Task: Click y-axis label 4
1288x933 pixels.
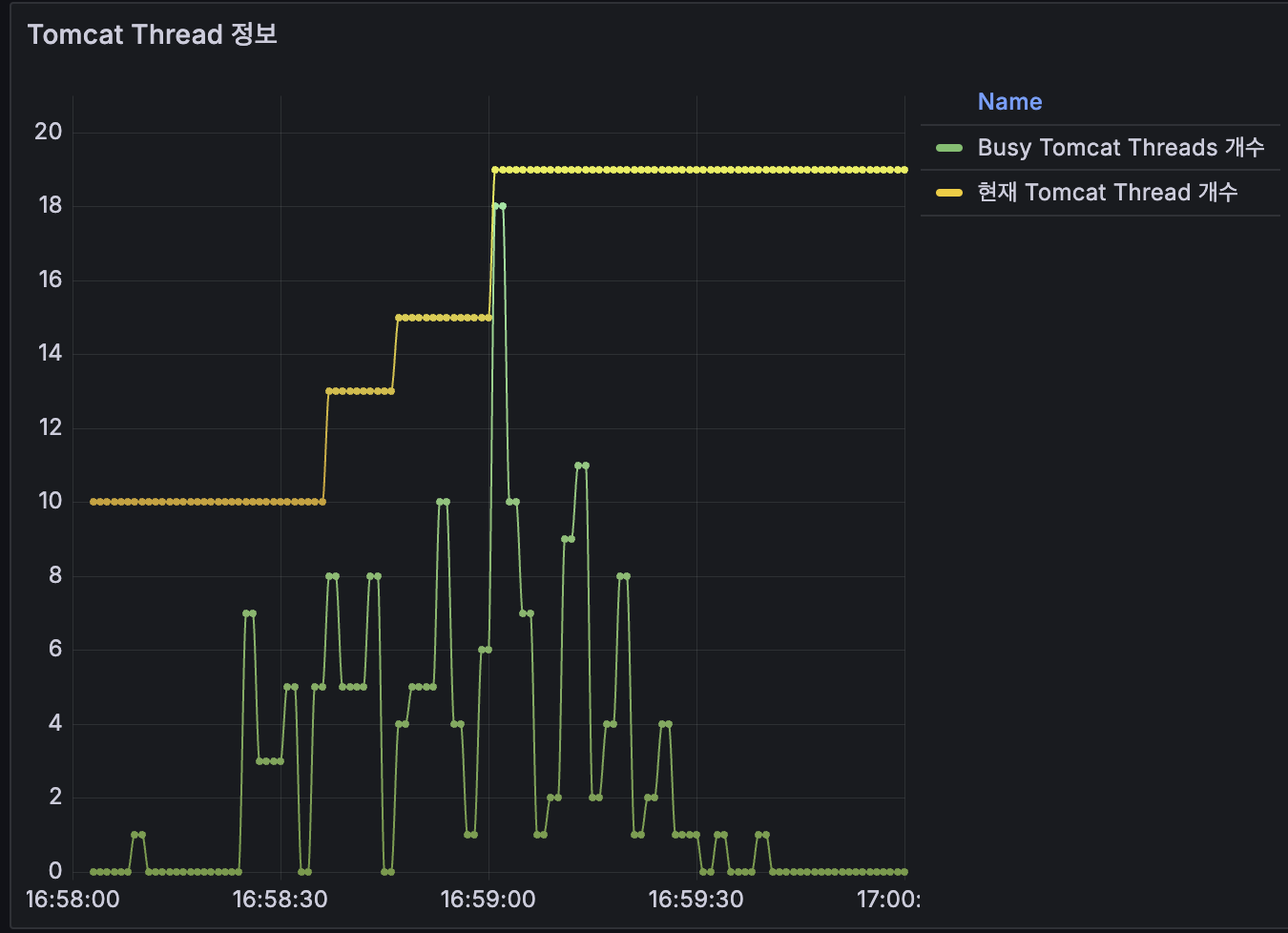Action: click(55, 723)
